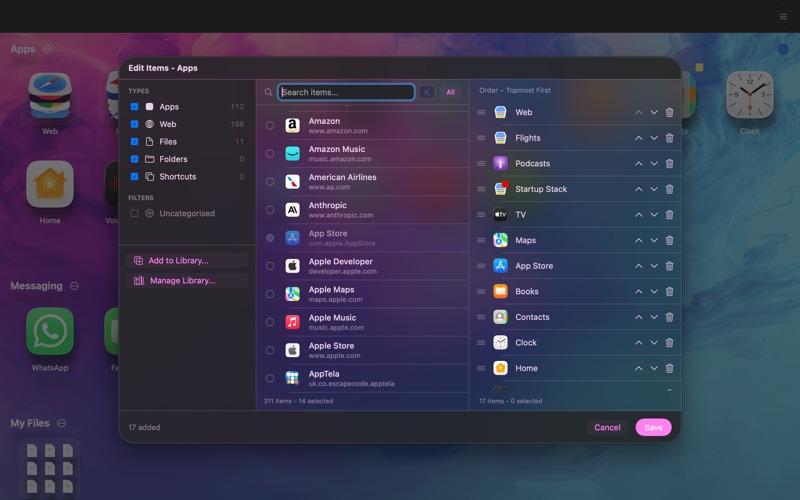
Task: Select the Apple Store radio button
Action: click(x=270, y=350)
